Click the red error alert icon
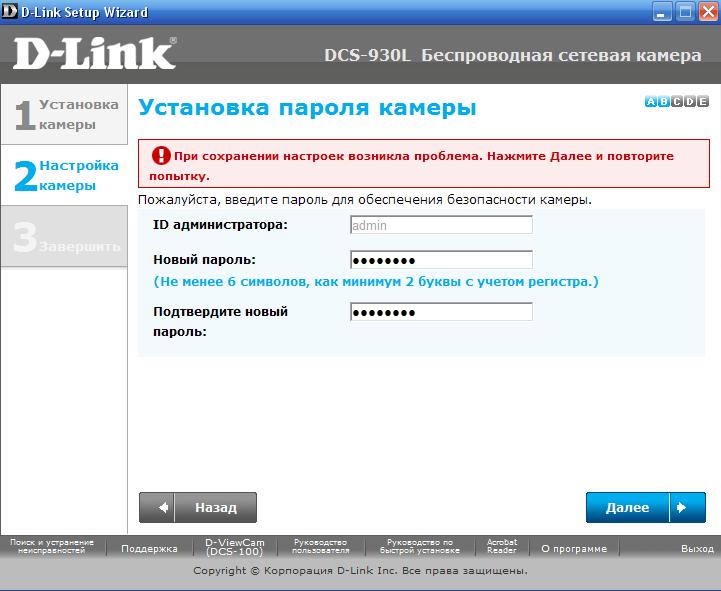This screenshot has width=721, height=591. pos(161,156)
